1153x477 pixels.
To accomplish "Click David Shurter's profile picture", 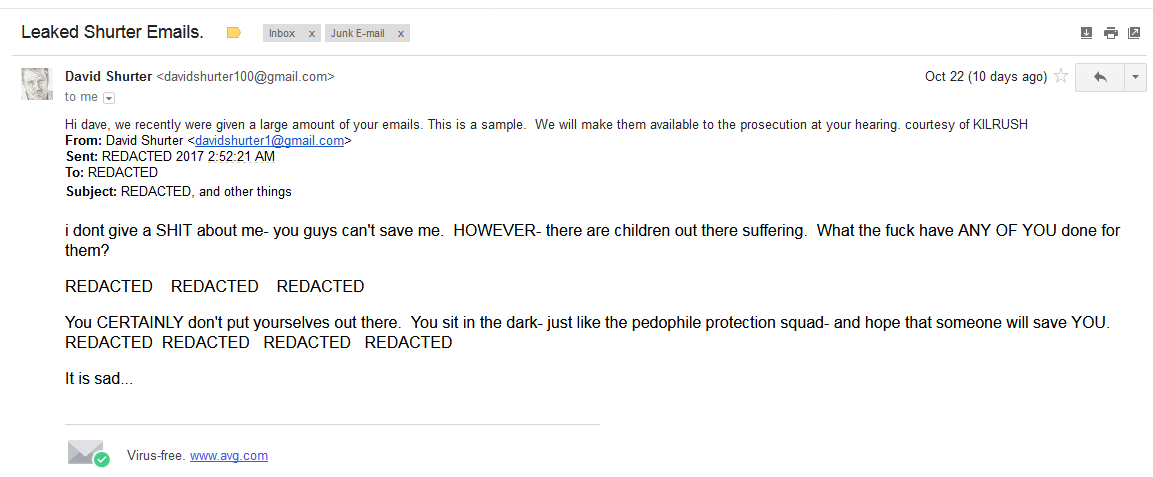I will [37, 85].
